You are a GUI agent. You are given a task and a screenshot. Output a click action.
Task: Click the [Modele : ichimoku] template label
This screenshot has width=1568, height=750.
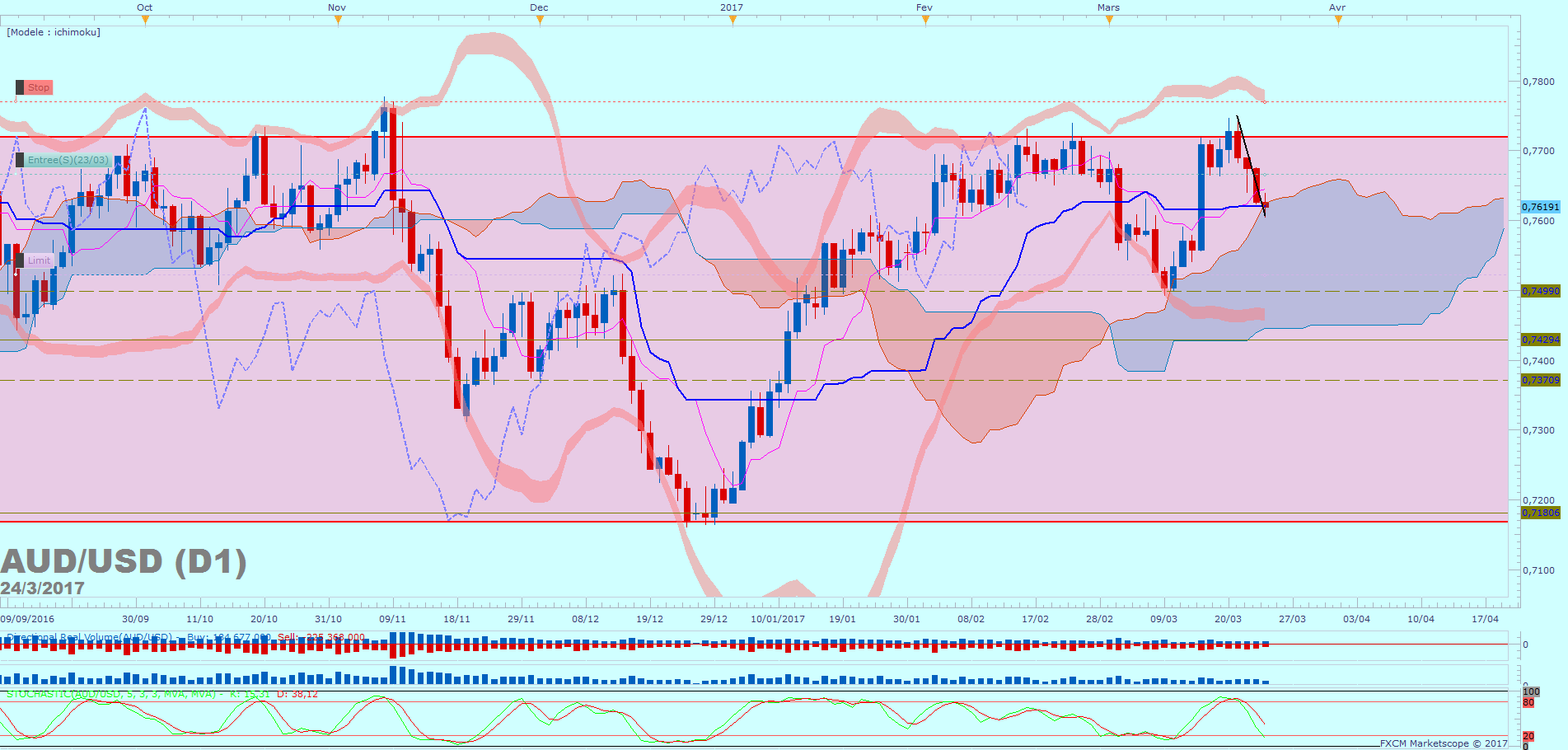click(x=54, y=32)
